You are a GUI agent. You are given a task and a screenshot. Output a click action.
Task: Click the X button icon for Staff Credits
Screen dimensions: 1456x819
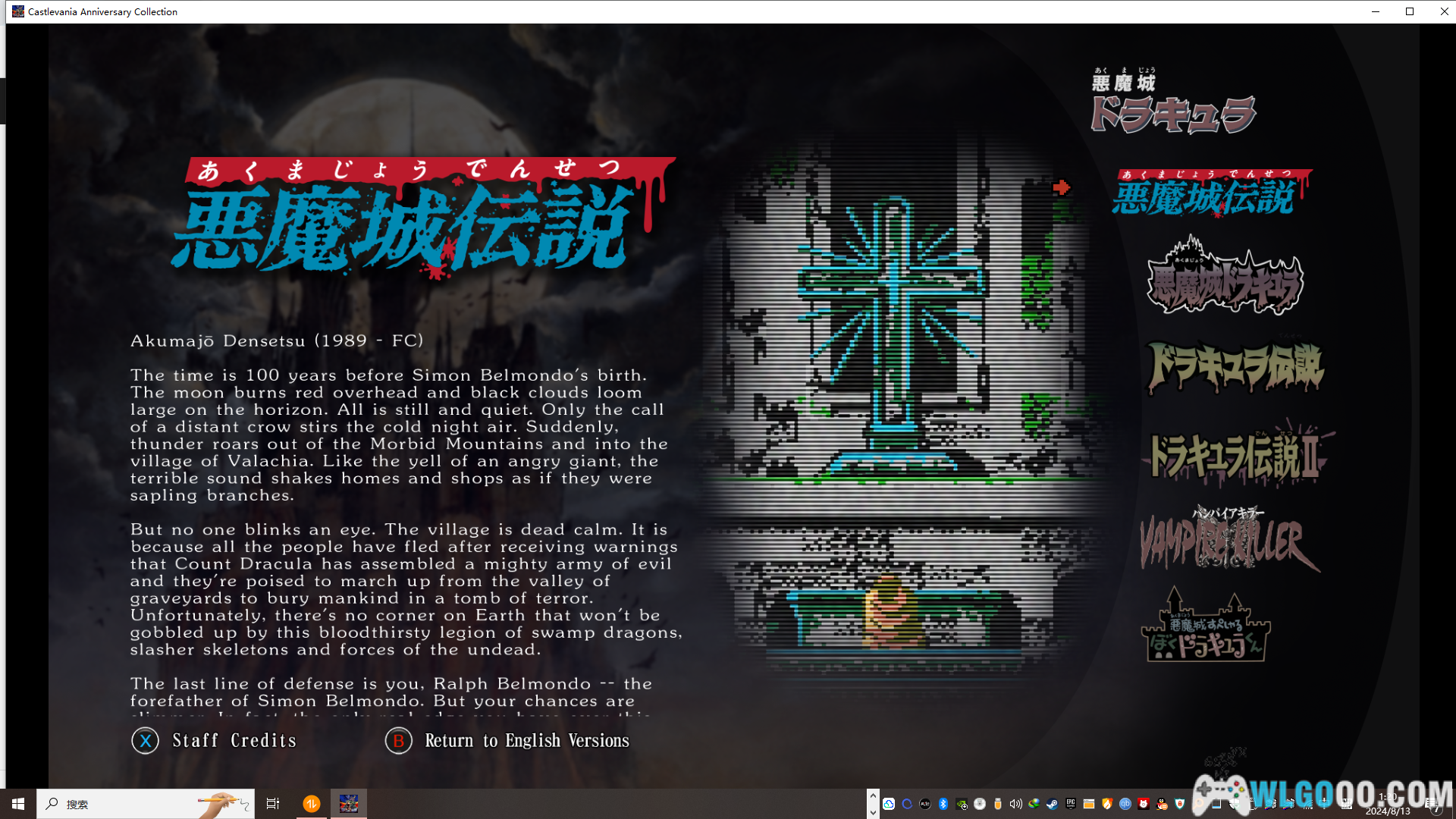[145, 740]
